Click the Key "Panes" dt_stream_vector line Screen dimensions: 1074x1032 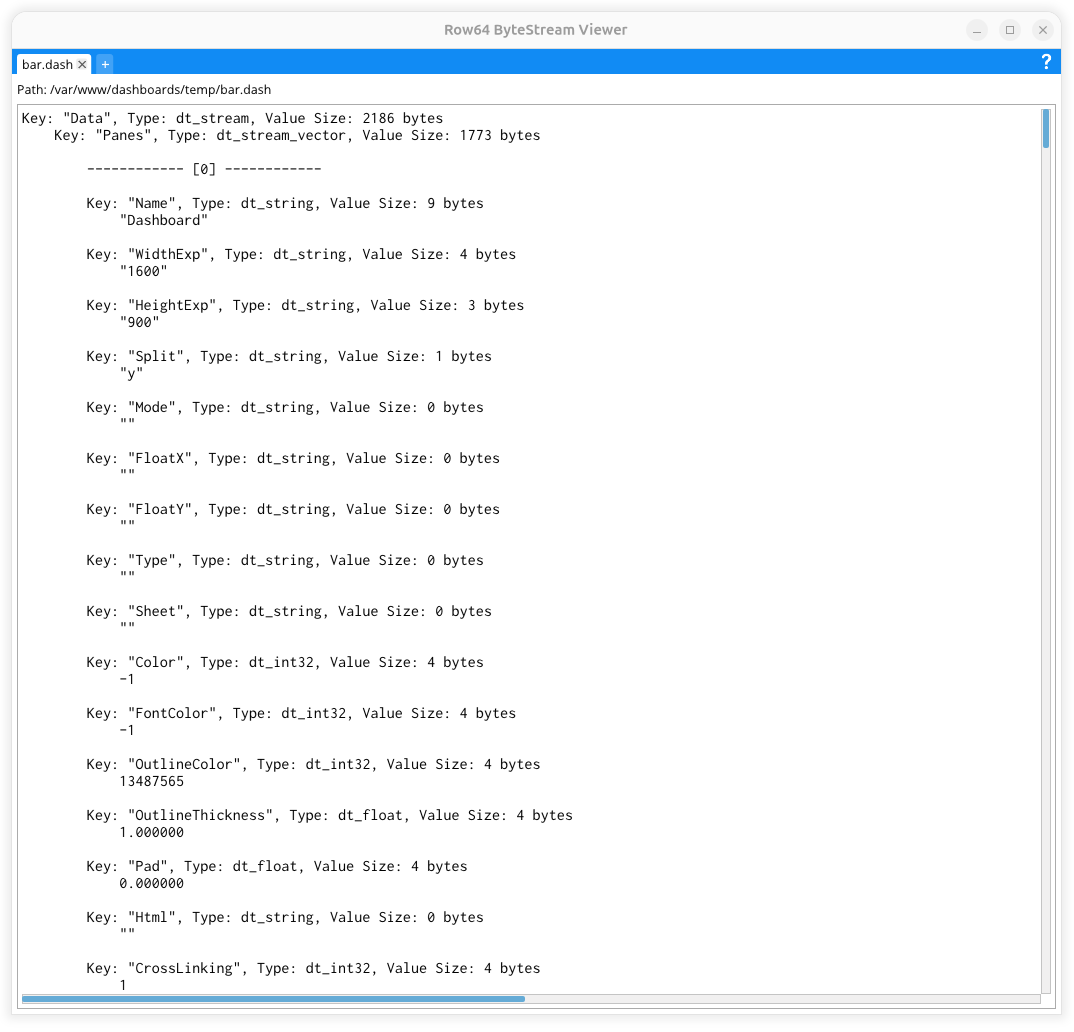click(297, 136)
